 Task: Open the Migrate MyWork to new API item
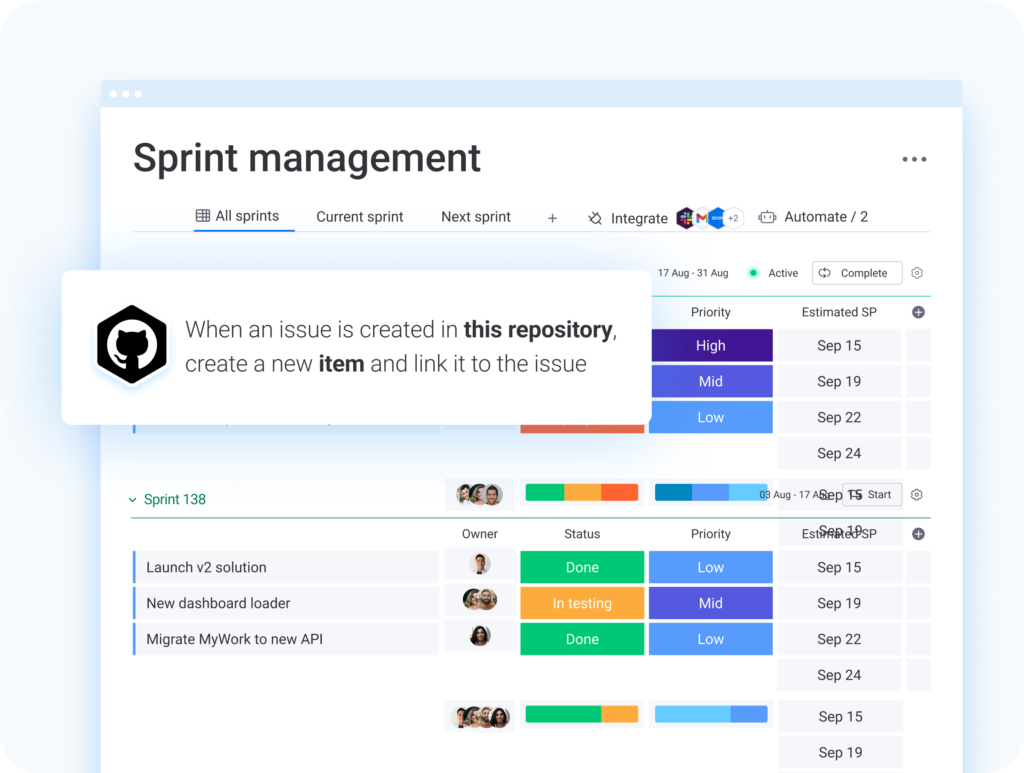(286, 639)
